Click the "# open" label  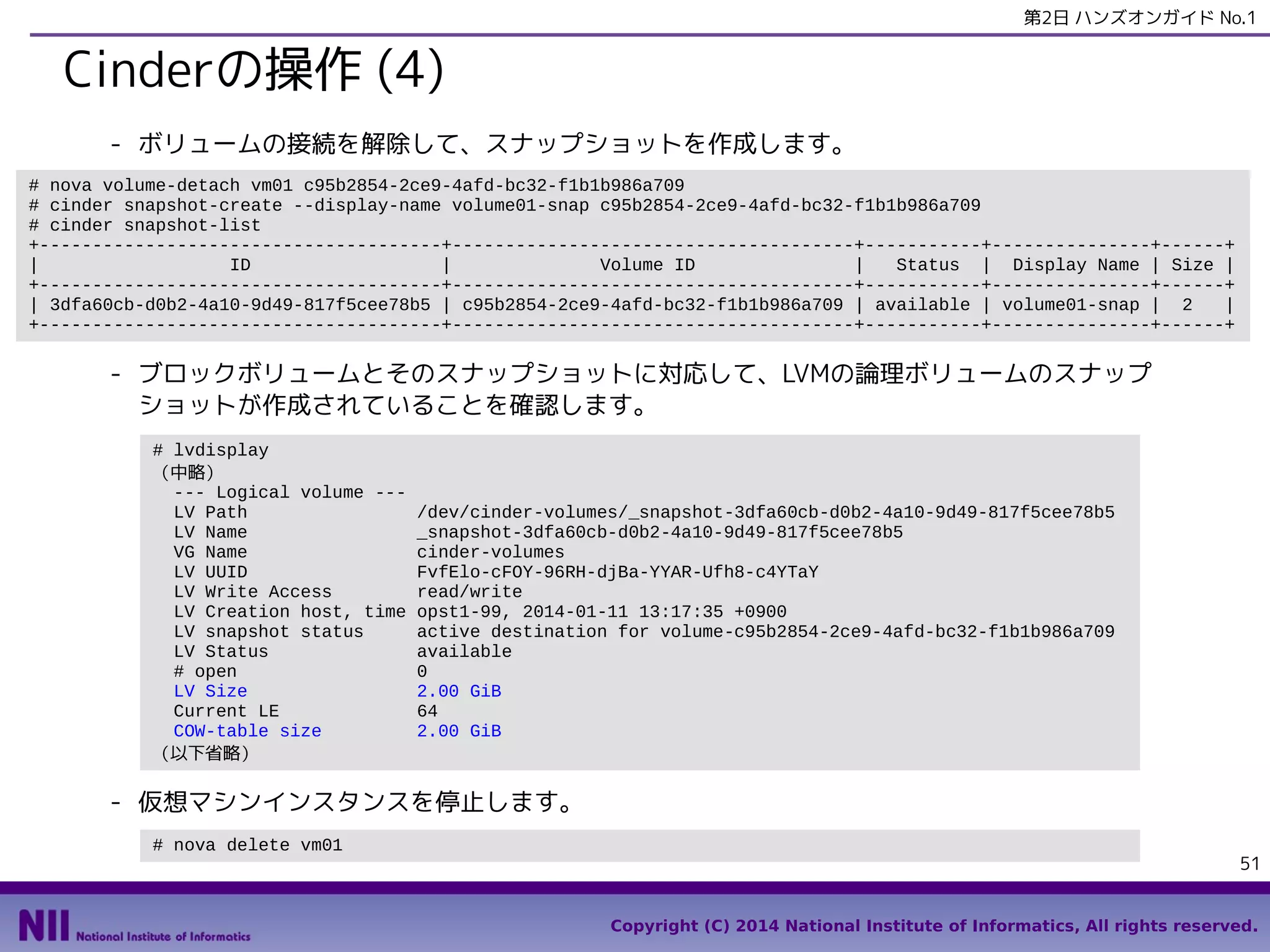(205, 671)
